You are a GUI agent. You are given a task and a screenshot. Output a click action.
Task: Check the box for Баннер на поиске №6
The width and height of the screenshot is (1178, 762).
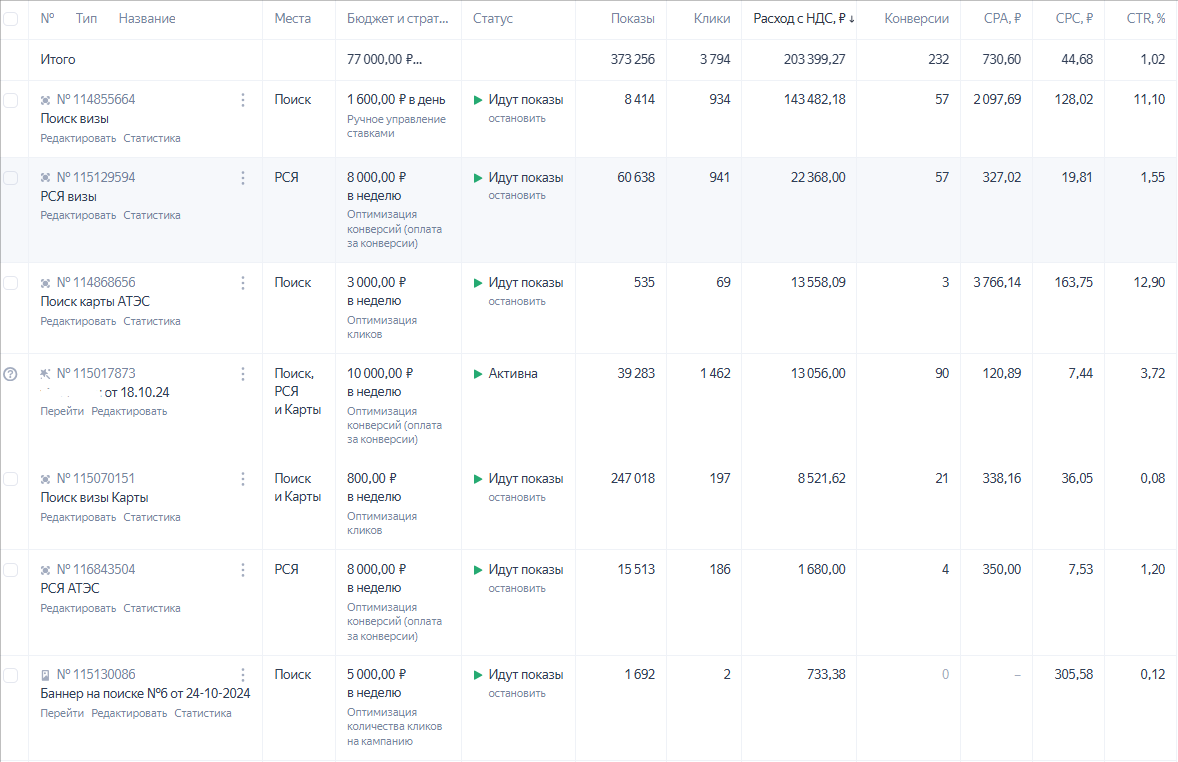pos(11,676)
